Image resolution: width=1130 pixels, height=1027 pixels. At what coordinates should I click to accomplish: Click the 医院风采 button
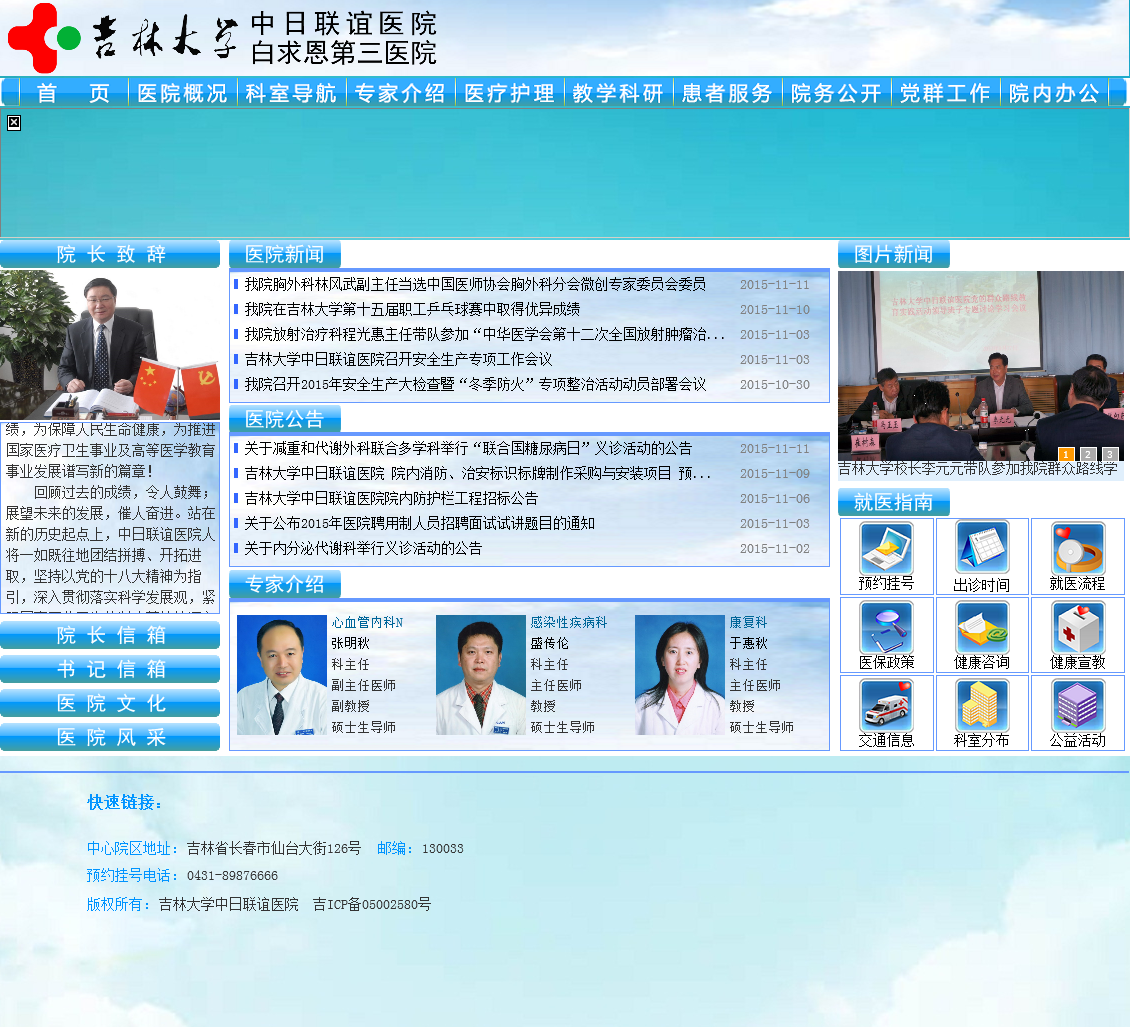110,737
